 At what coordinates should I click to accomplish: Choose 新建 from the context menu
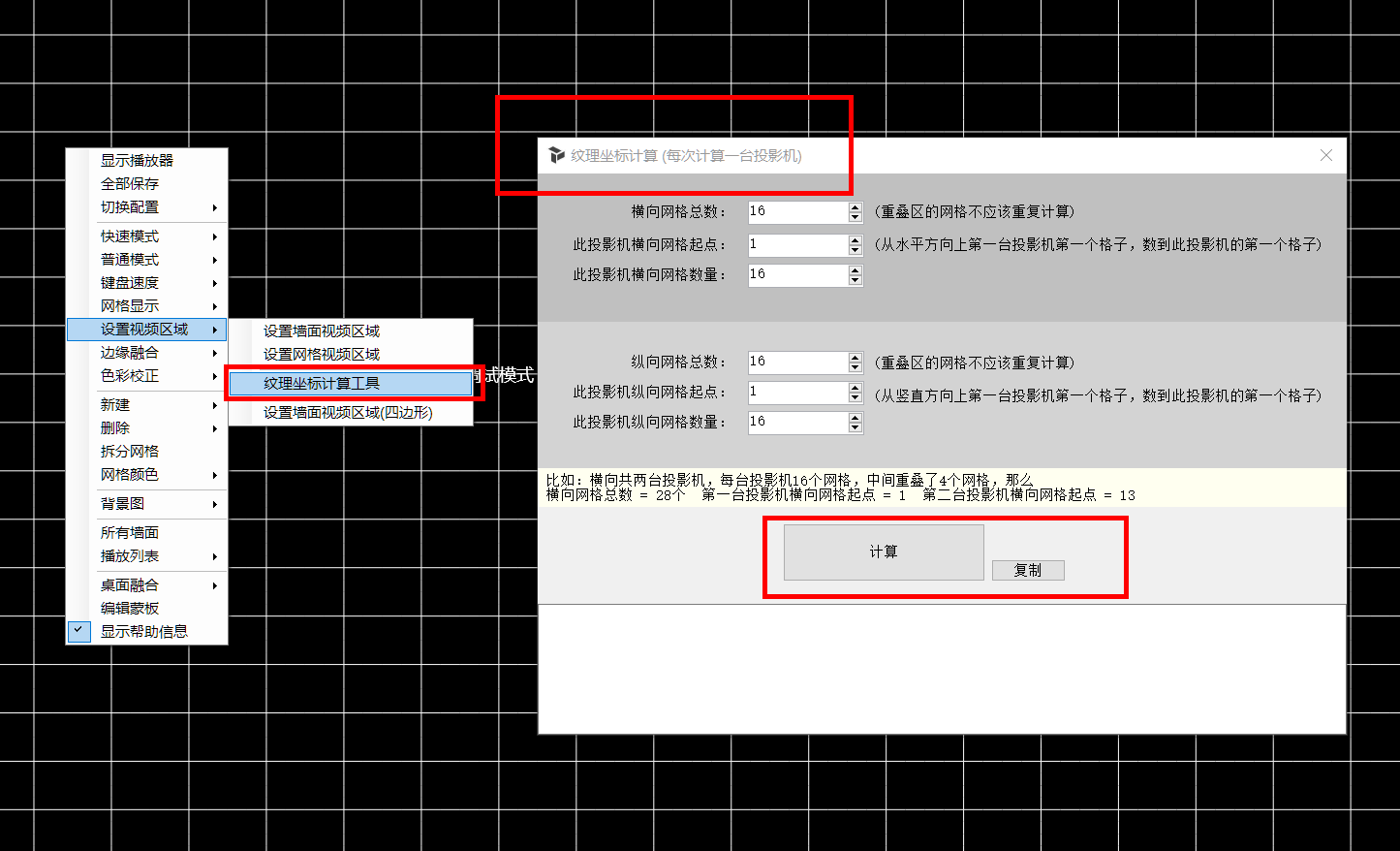[x=147, y=405]
